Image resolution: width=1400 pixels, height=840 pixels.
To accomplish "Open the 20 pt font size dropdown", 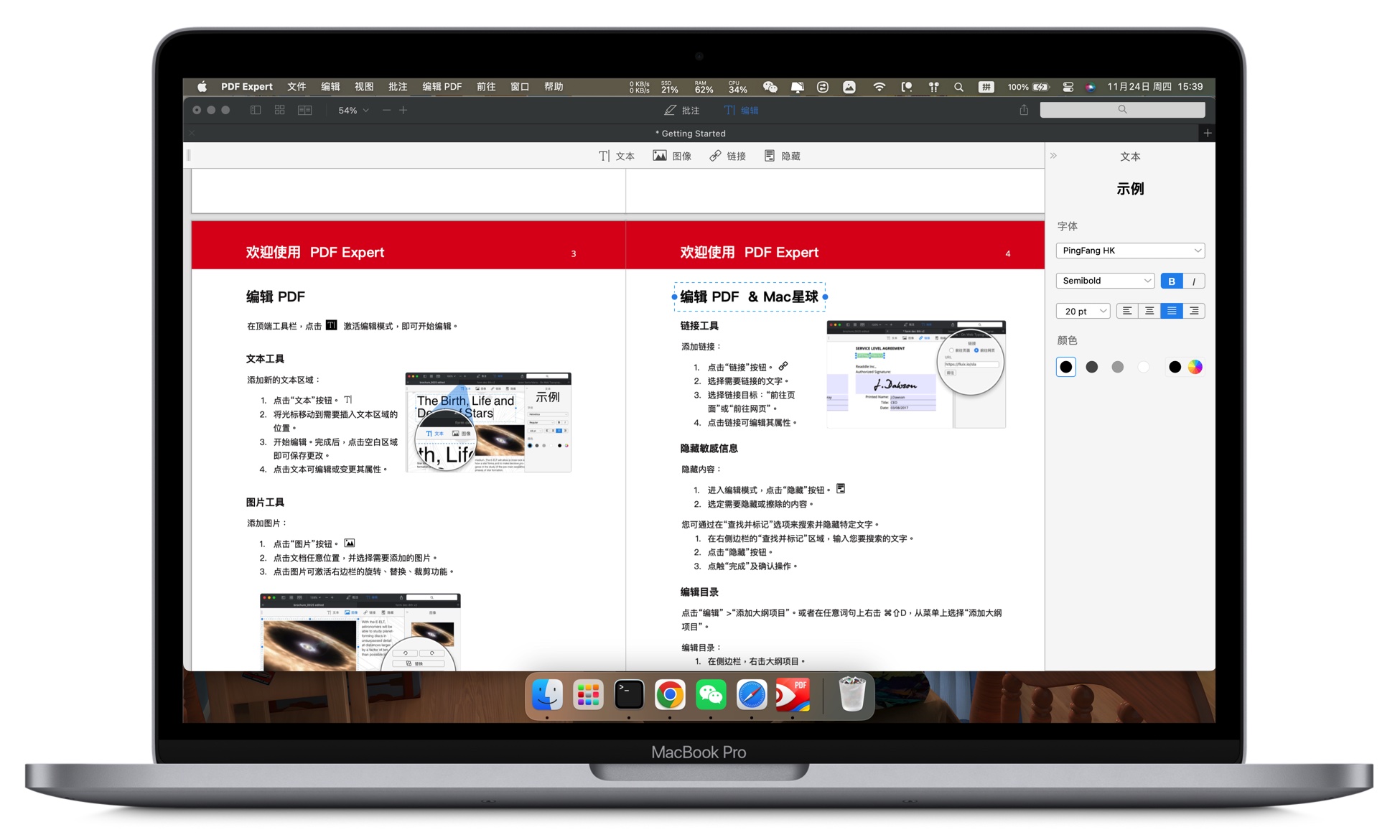I will 1083,311.
